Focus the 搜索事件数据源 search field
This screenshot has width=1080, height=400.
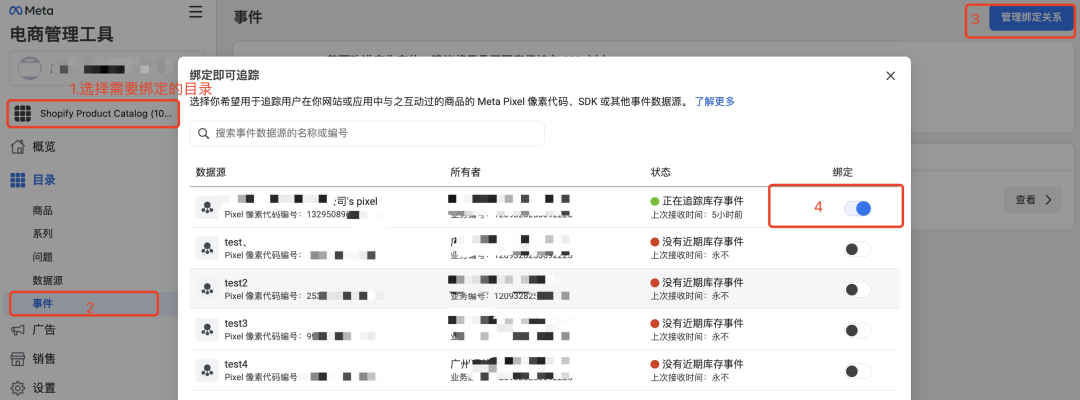pyautogui.click(x=367, y=134)
